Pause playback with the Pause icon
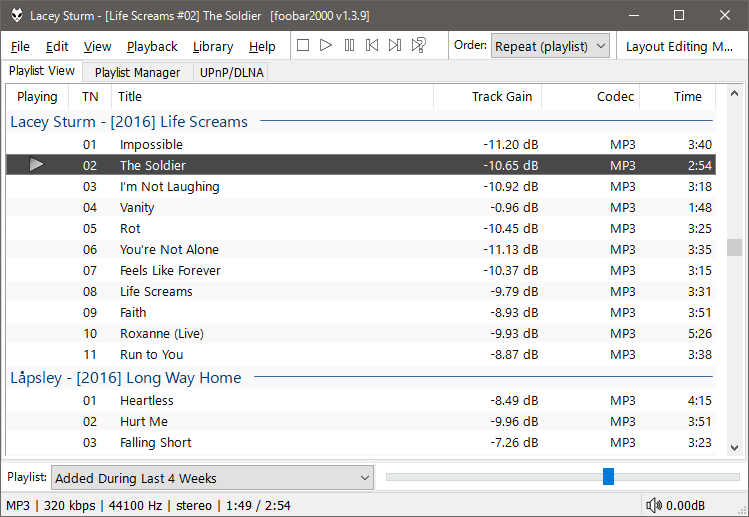 tap(349, 45)
